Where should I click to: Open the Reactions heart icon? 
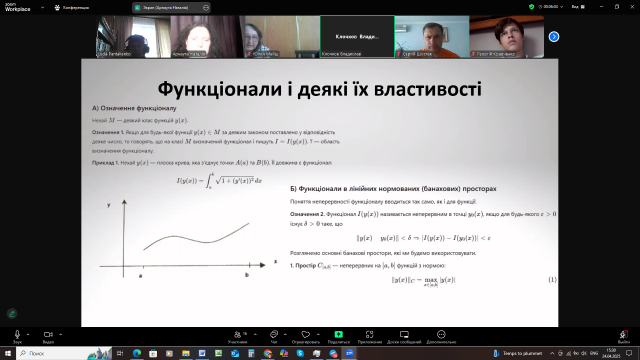click(305, 336)
